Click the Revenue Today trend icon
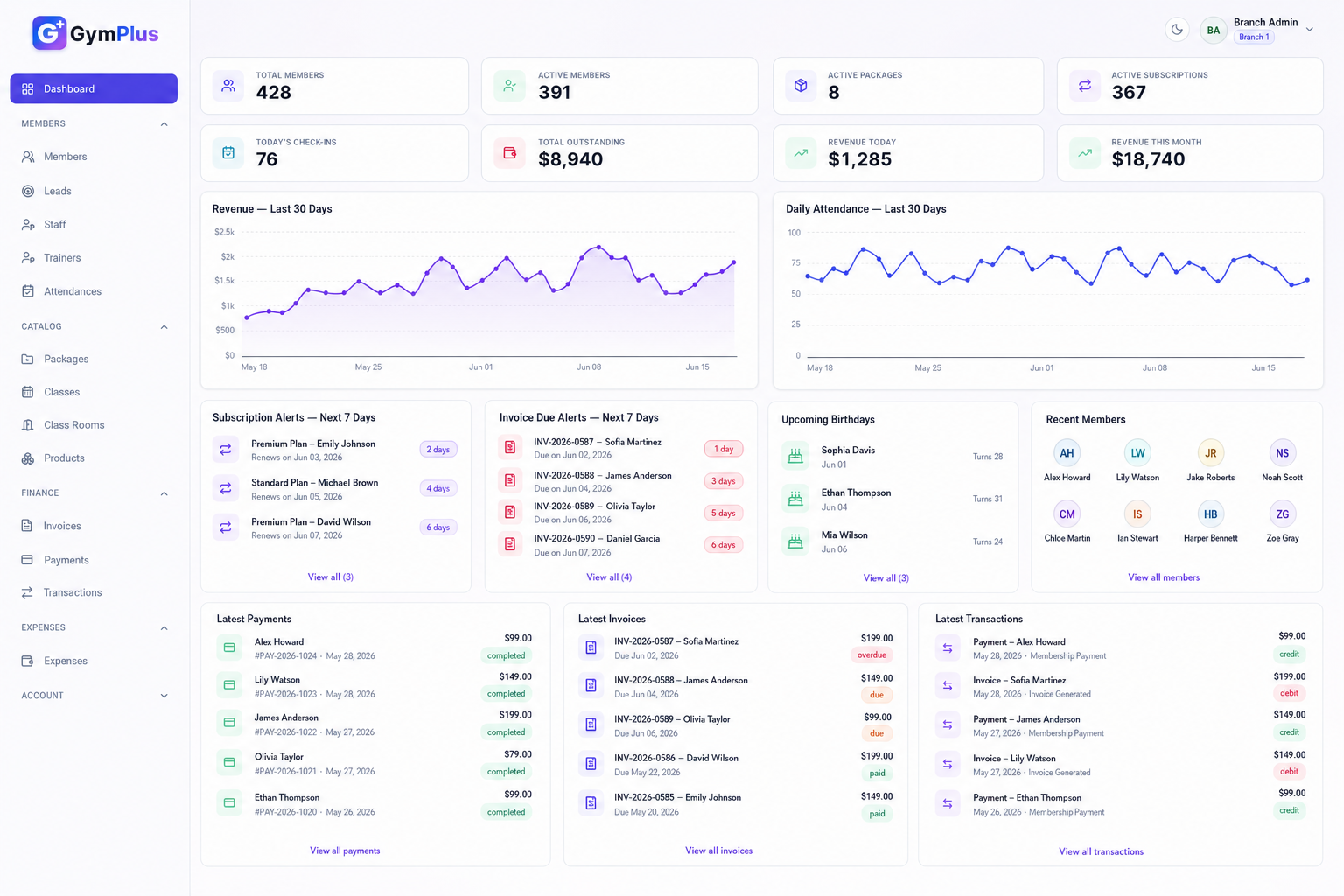Viewport: 1344px width, 896px height. click(x=800, y=152)
